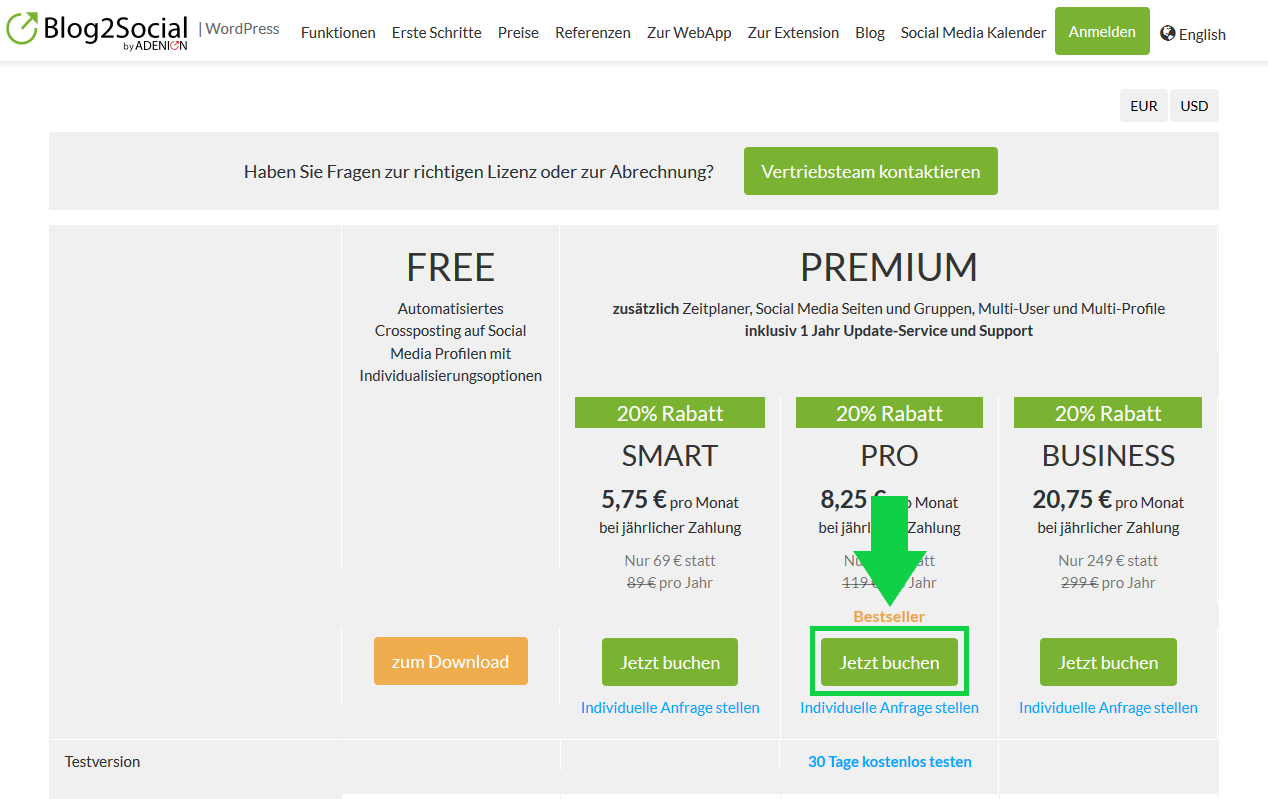The width and height of the screenshot is (1268, 799).
Task: Click the 20,75 € price
Action: click(x=1072, y=499)
